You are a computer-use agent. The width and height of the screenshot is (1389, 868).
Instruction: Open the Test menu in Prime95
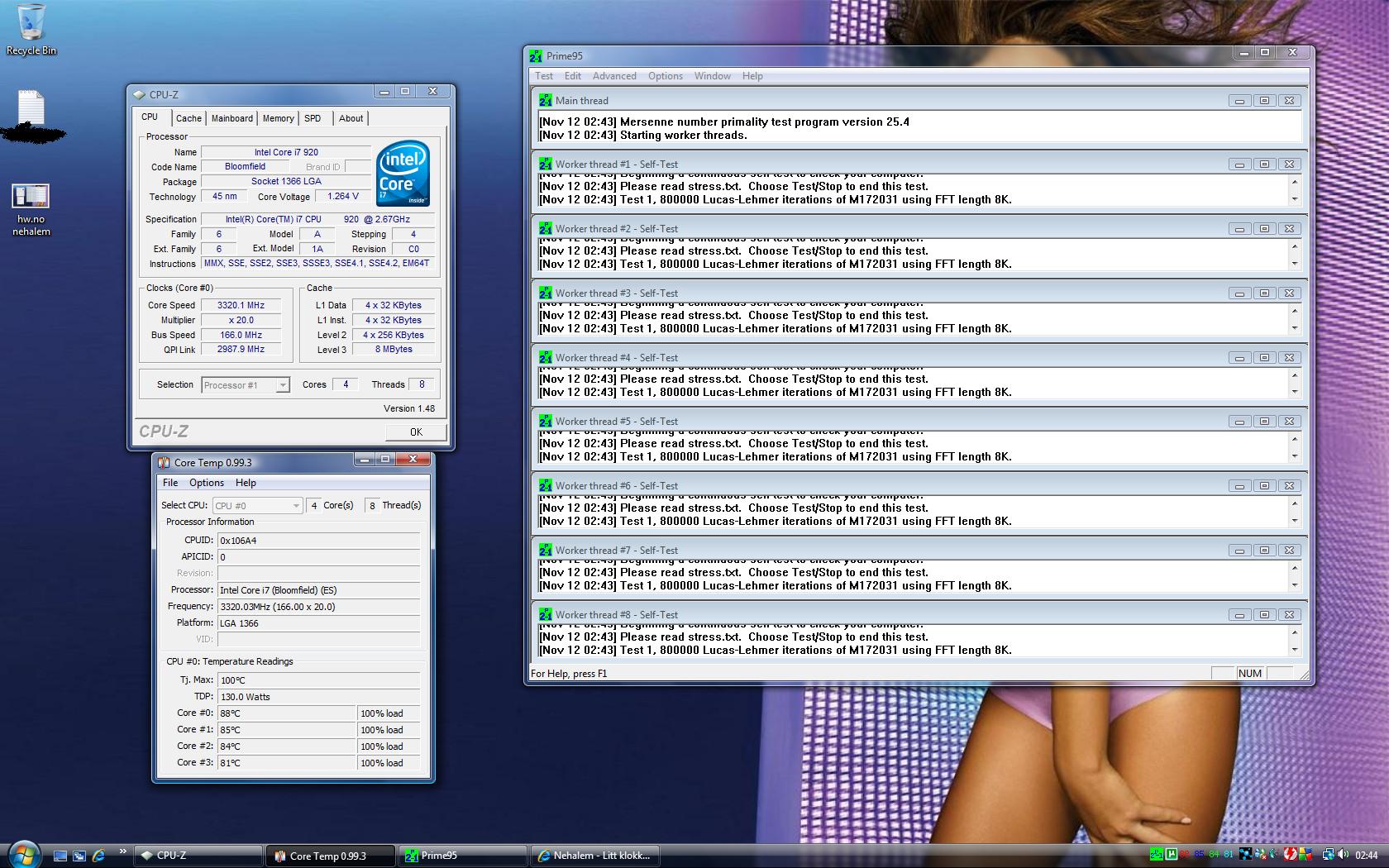pyautogui.click(x=544, y=76)
